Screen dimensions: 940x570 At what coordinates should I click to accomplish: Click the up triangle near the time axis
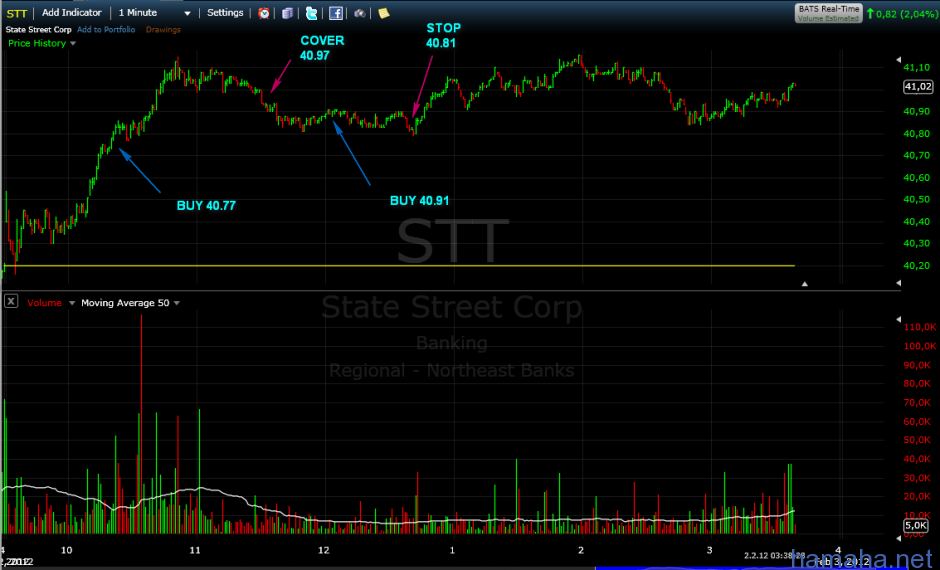[805, 284]
